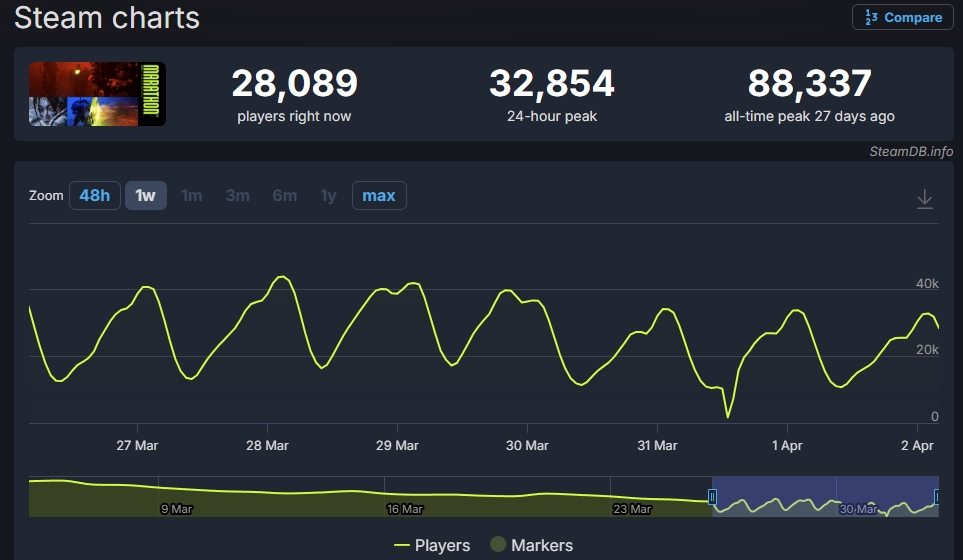Click the 30 Mar chart axis label
This screenshot has width=963, height=560.
(x=527, y=446)
